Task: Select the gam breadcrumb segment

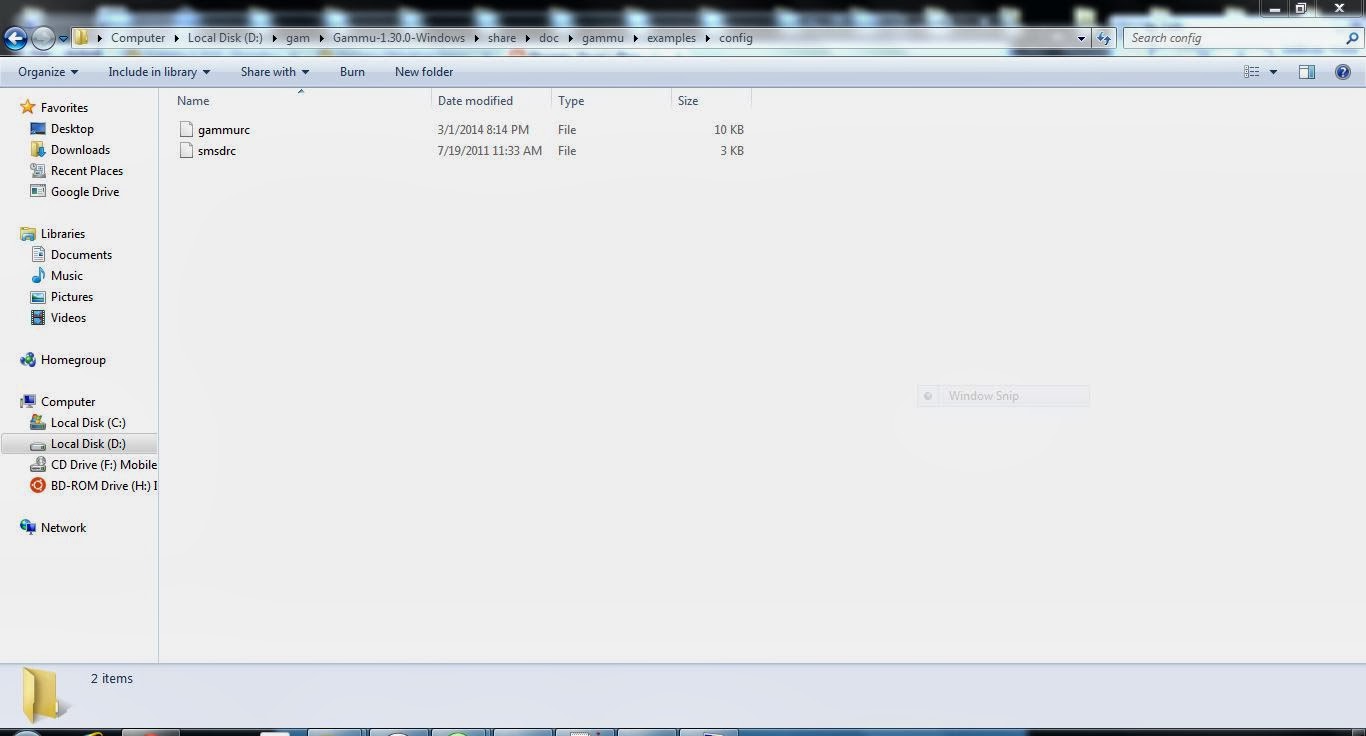Action: click(x=298, y=38)
